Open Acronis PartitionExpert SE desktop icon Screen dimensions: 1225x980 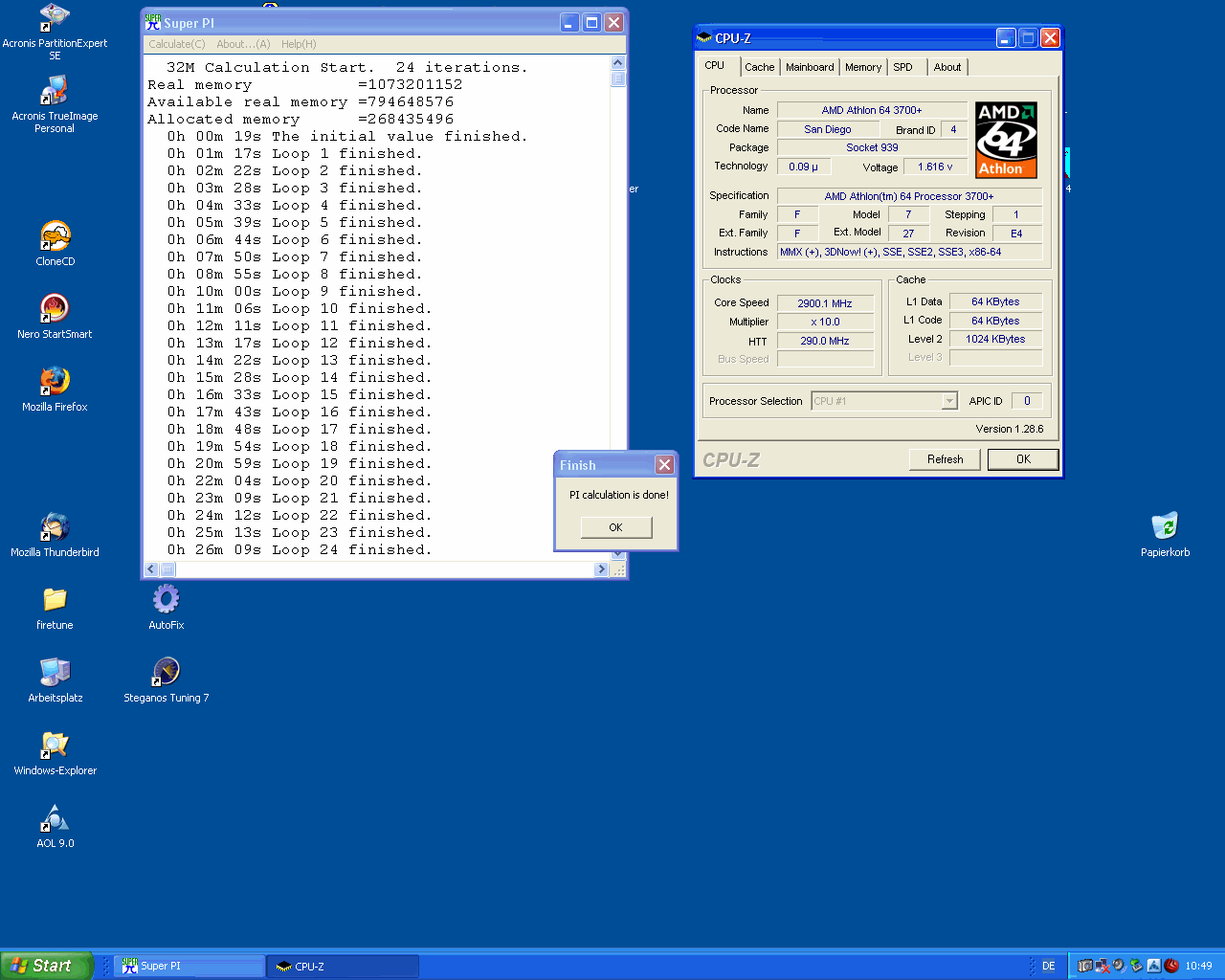tap(55, 17)
